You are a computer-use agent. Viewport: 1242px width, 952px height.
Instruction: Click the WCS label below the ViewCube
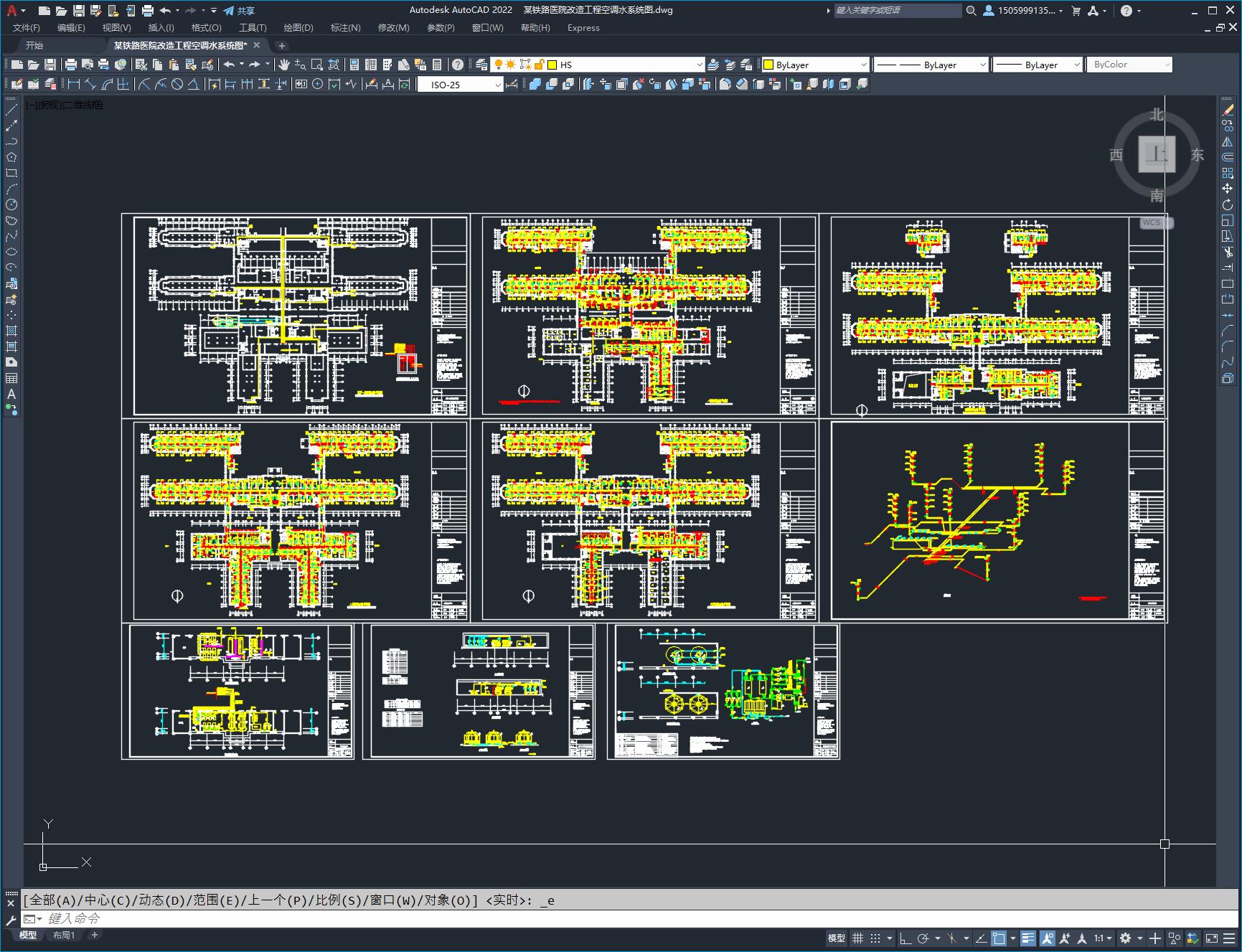pos(1152,222)
